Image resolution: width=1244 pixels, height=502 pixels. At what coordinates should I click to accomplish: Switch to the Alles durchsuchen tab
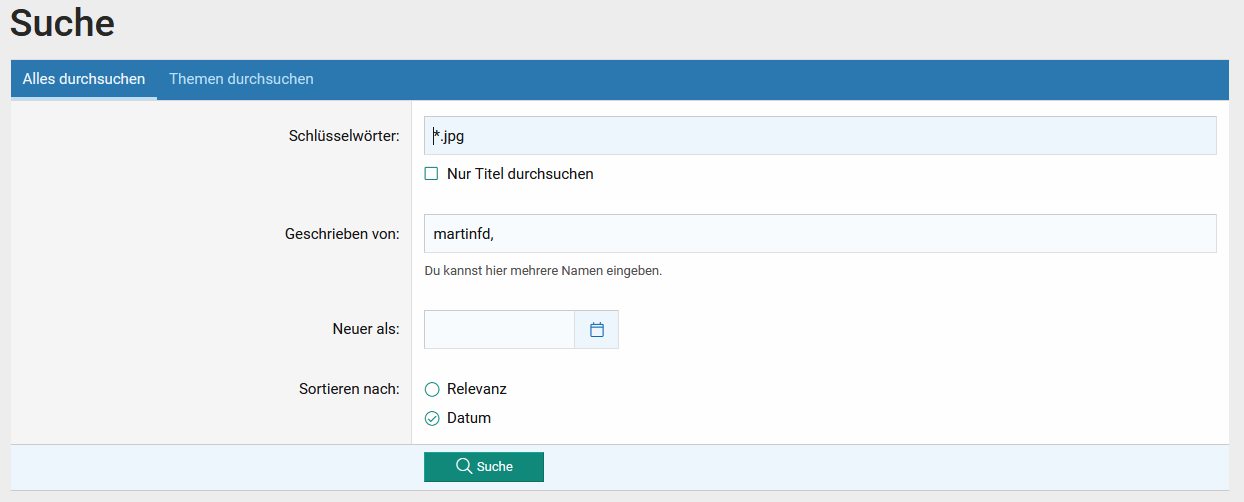pos(84,79)
